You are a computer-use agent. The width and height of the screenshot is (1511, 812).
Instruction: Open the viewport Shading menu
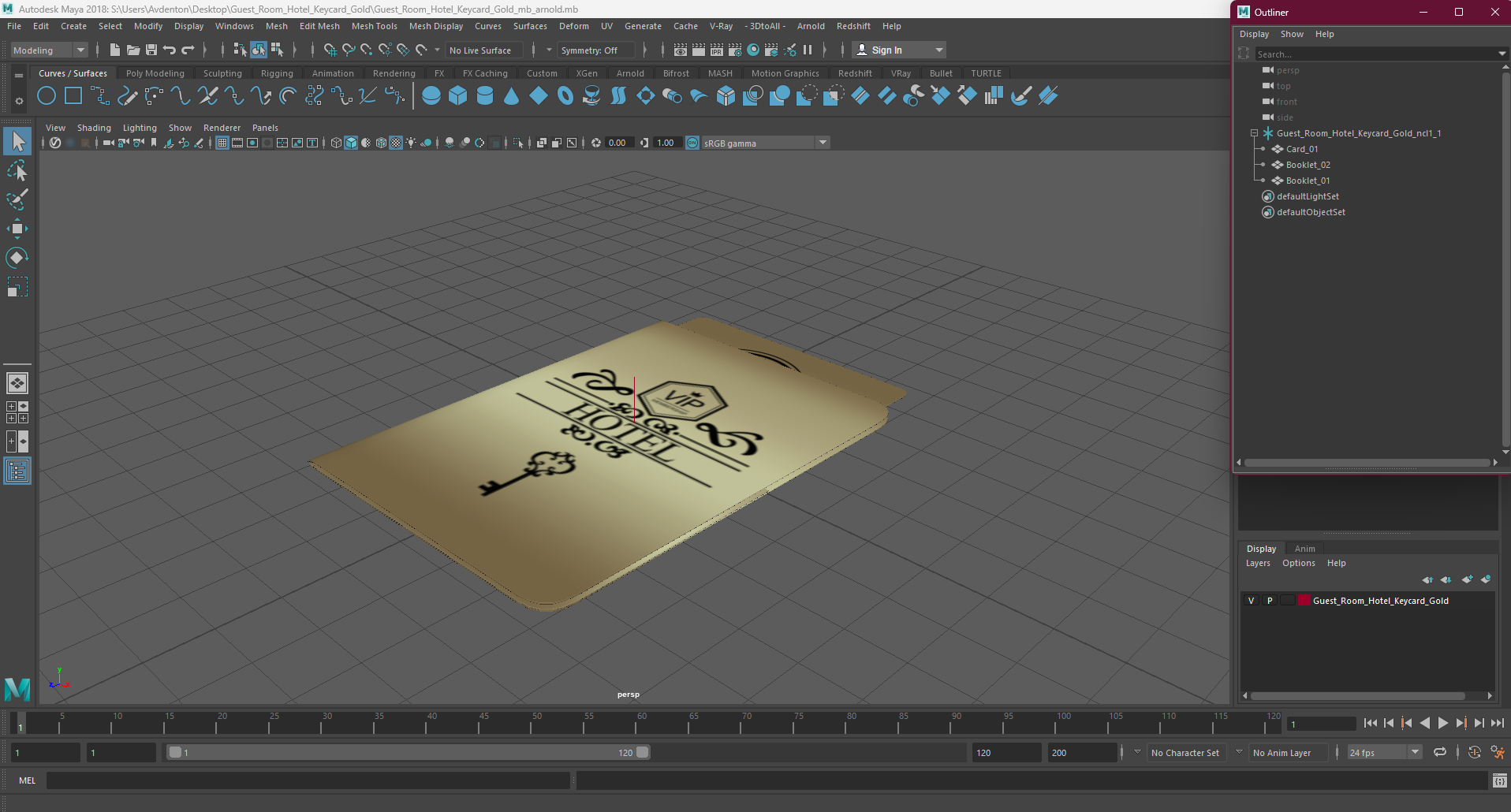[x=94, y=128]
